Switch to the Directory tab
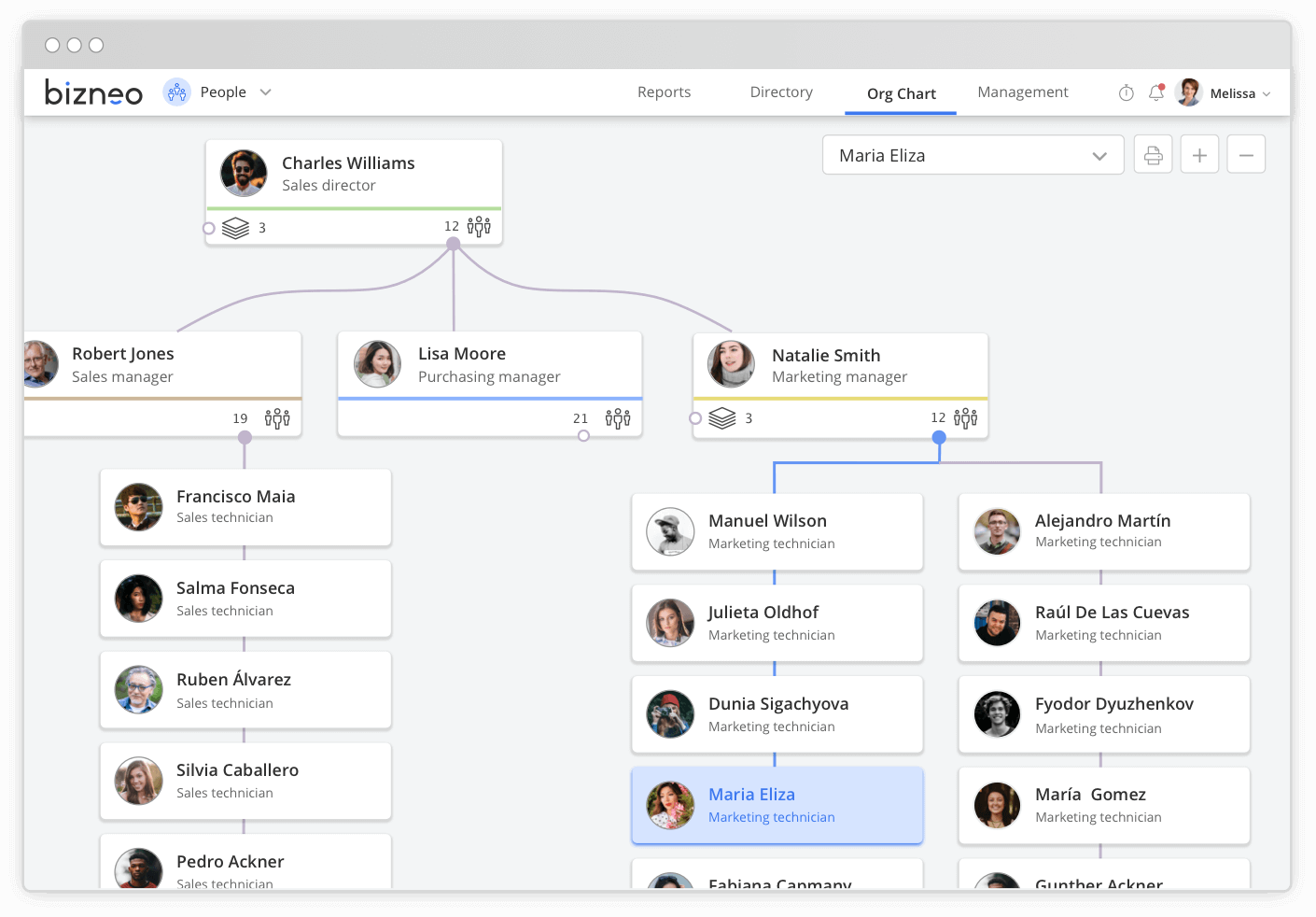The height and width of the screenshot is (917, 1316). click(780, 92)
